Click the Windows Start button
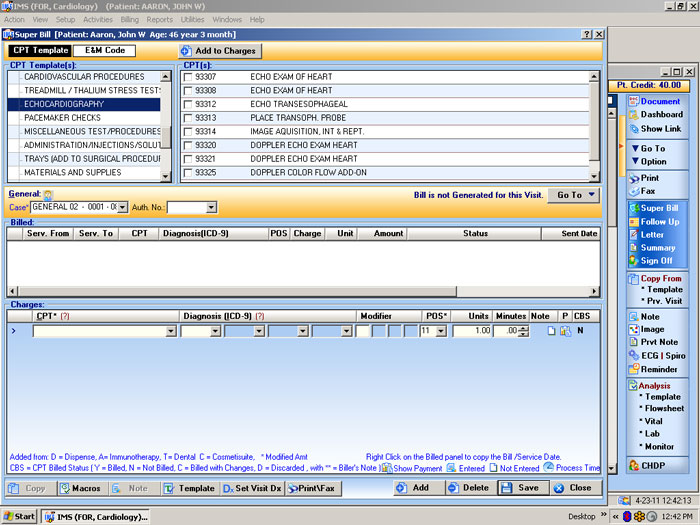Image resolution: width=700 pixels, height=525 pixels. 19,517
